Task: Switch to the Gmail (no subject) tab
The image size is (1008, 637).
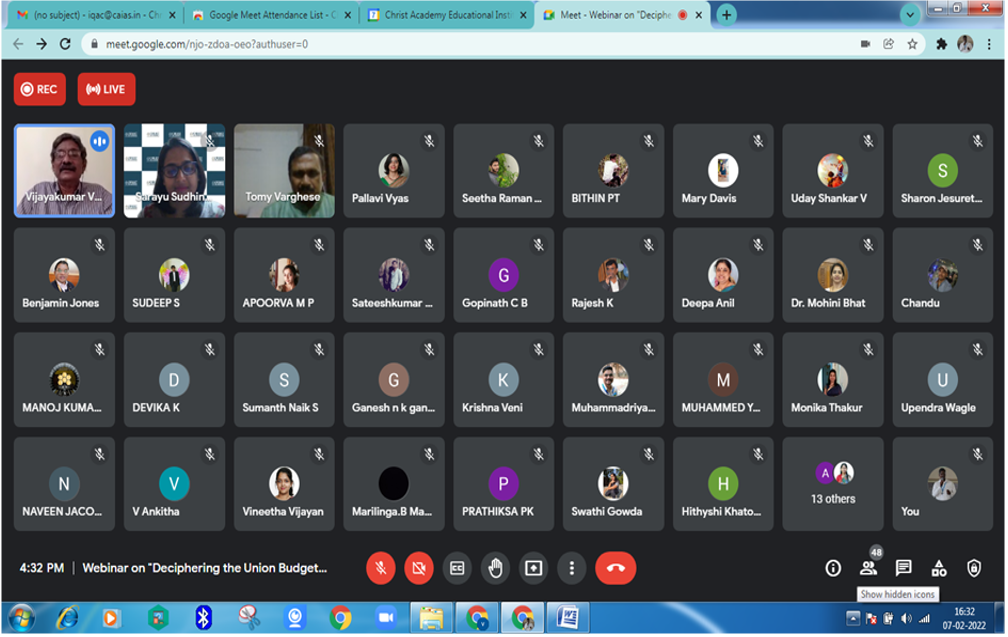Action: [90, 15]
